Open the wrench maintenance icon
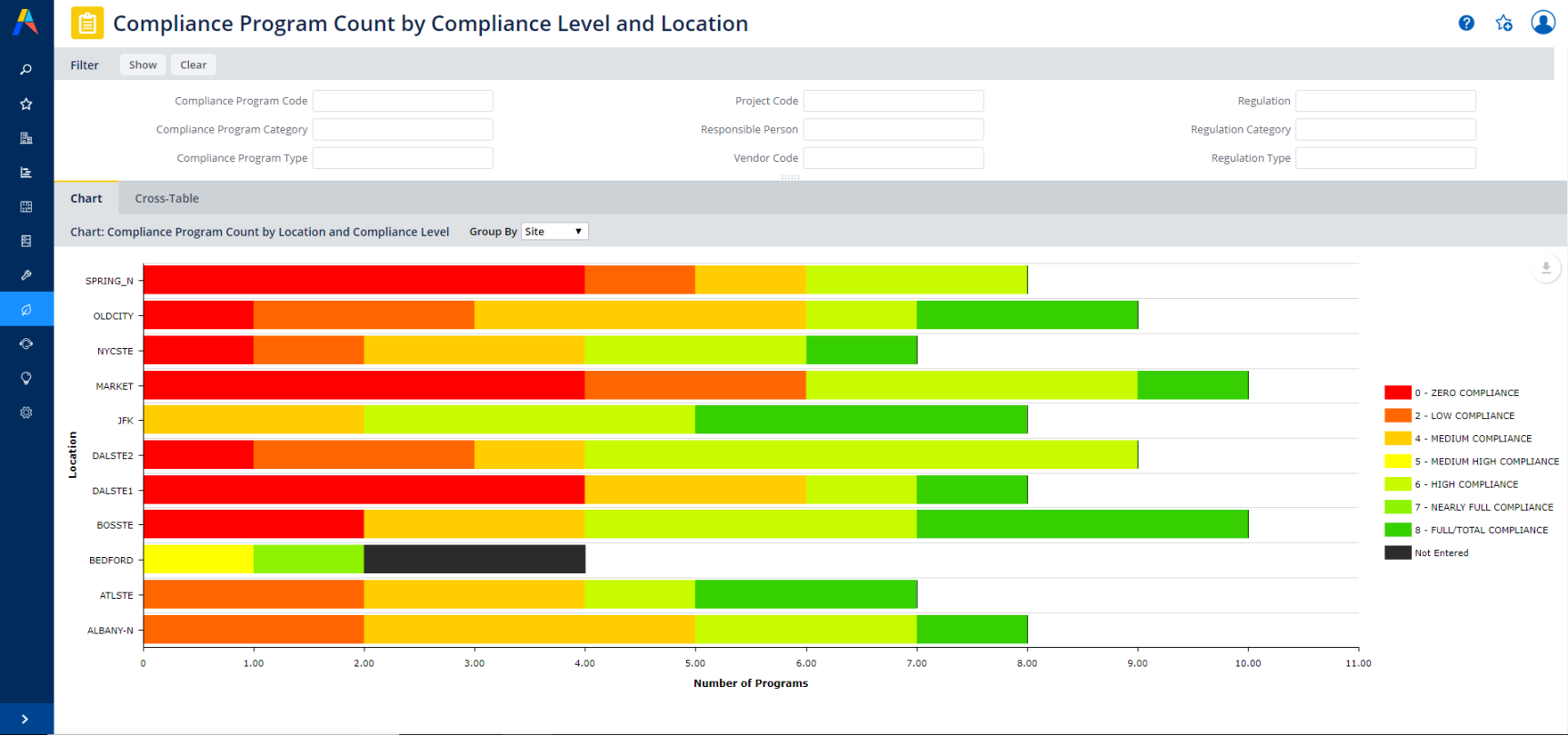1568x736 pixels. pos(26,275)
